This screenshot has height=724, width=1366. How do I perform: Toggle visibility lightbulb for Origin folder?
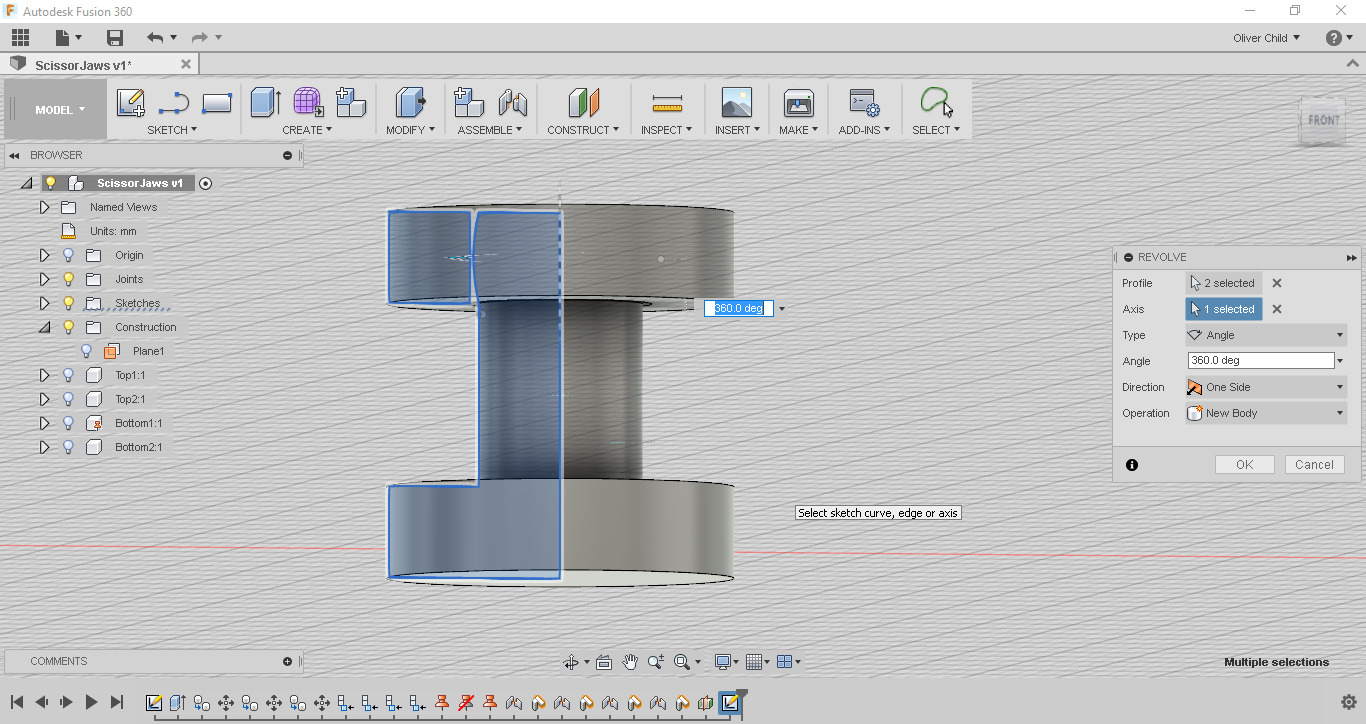(x=69, y=255)
